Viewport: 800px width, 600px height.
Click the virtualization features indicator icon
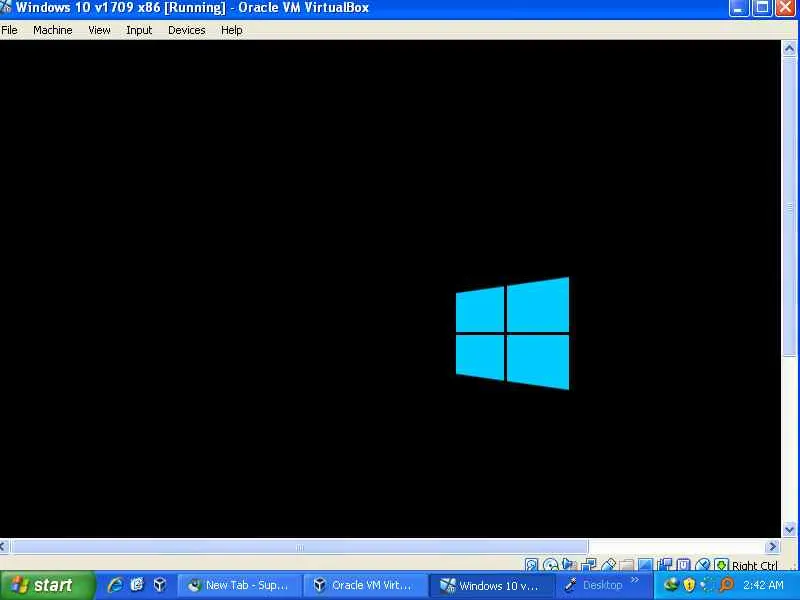[683, 565]
